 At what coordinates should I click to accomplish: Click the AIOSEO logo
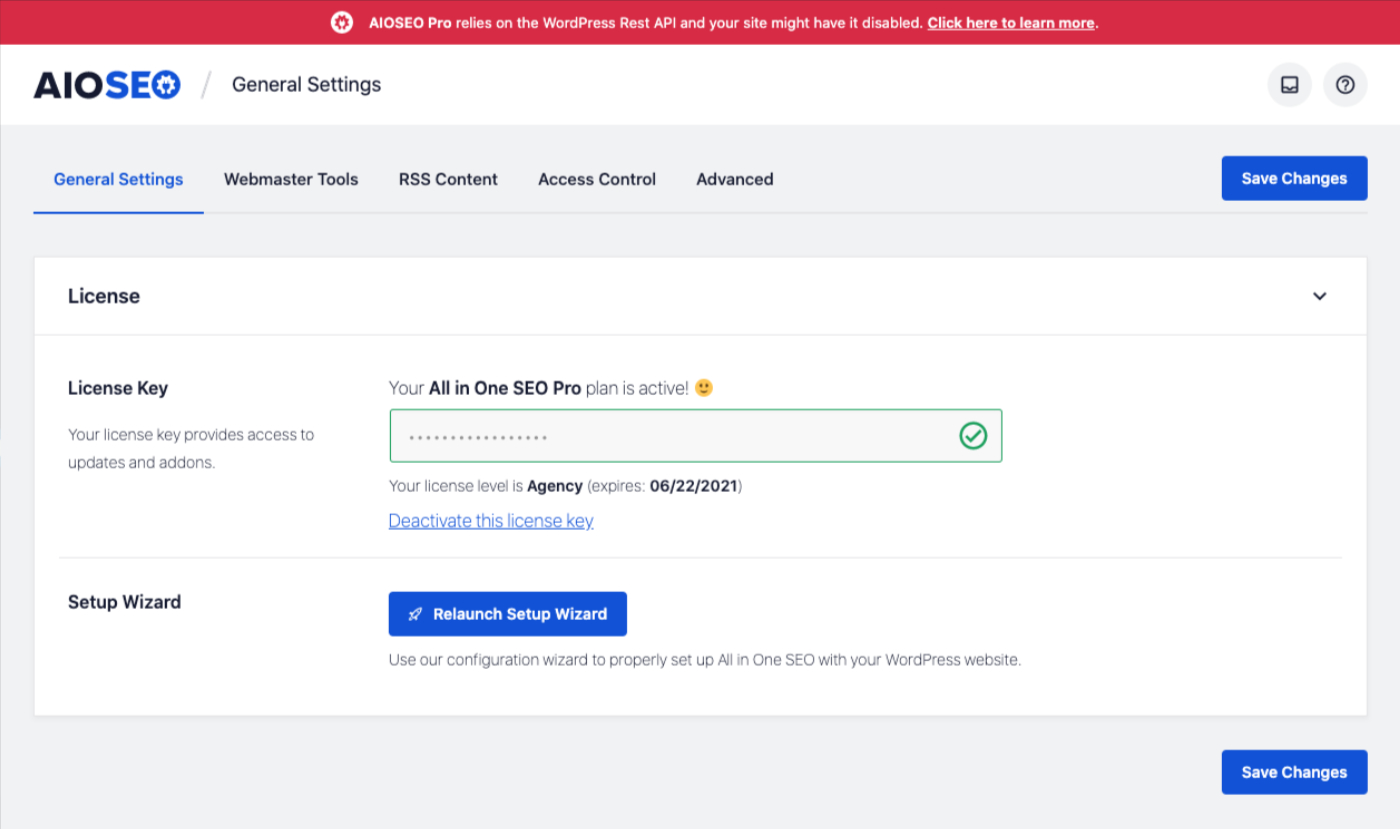(107, 85)
